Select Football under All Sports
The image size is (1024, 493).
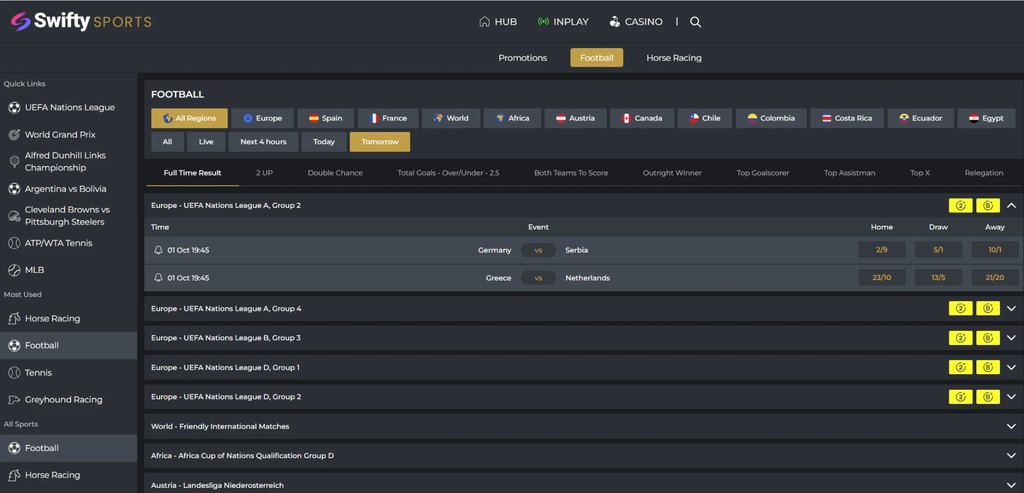[x=69, y=448]
